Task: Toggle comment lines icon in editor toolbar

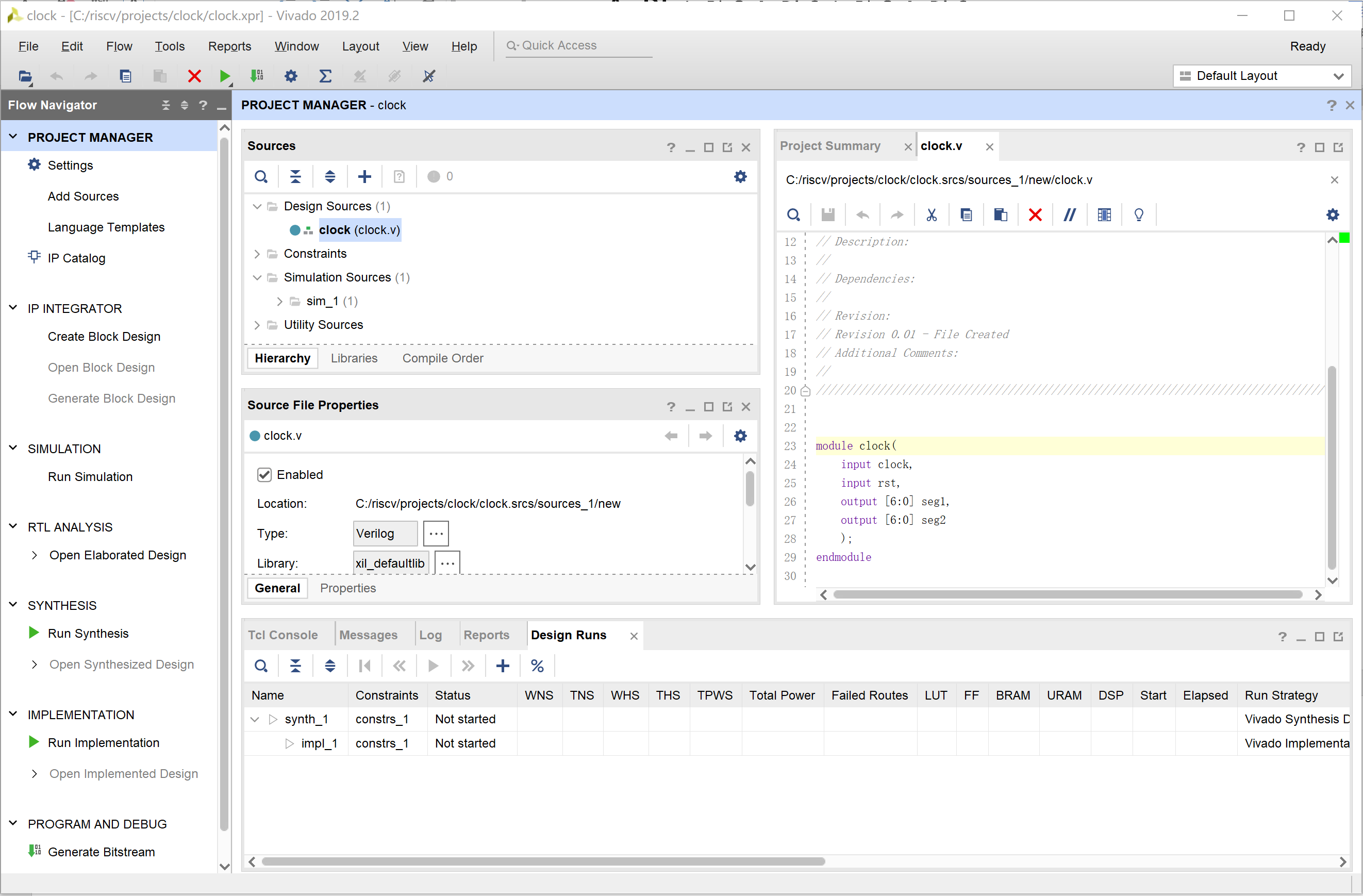Action: click(1069, 215)
